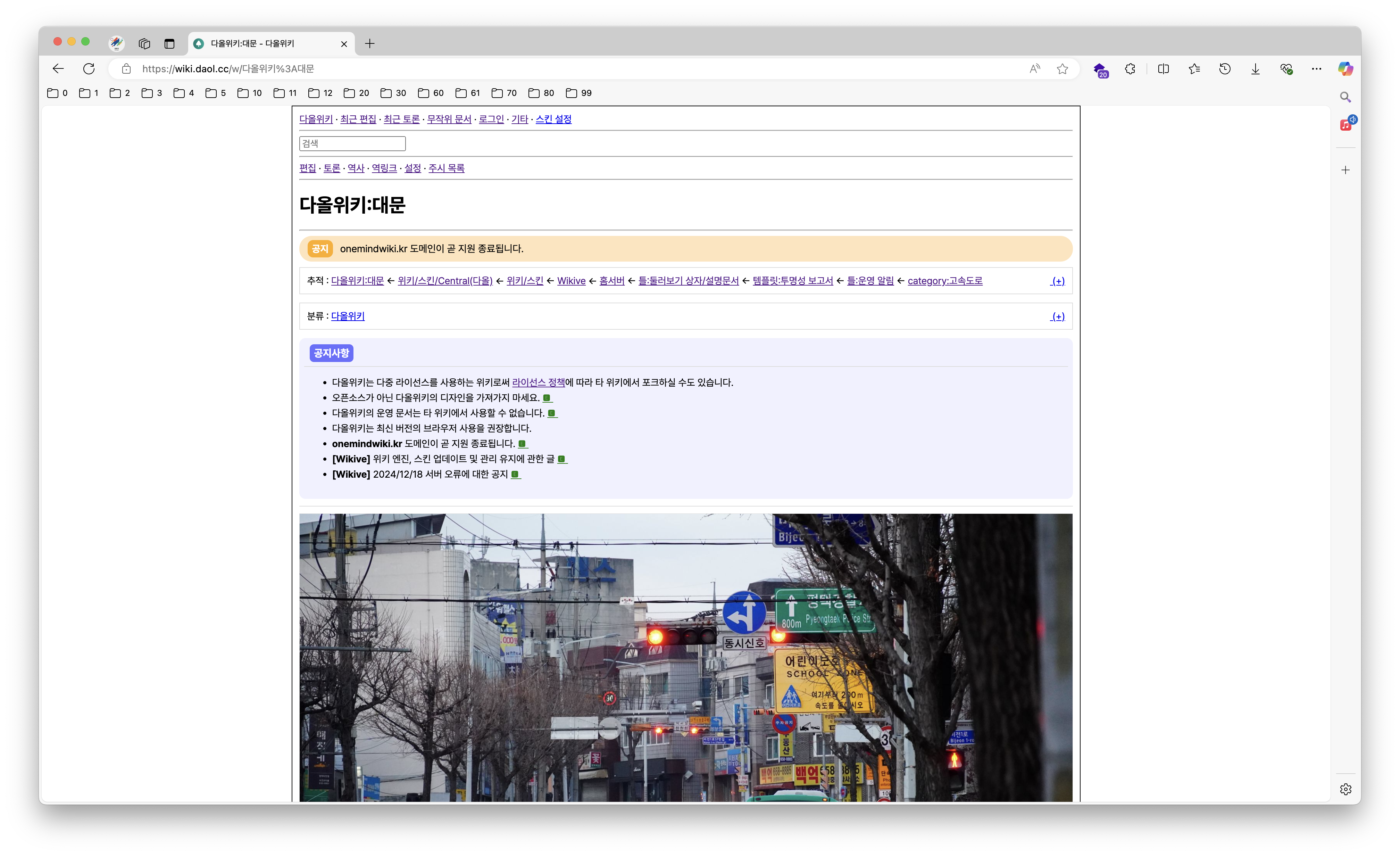This screenshot has width=1400, height=856.
Task: Open the 다올위키 category link beside 분류
Action: [348, 316]
